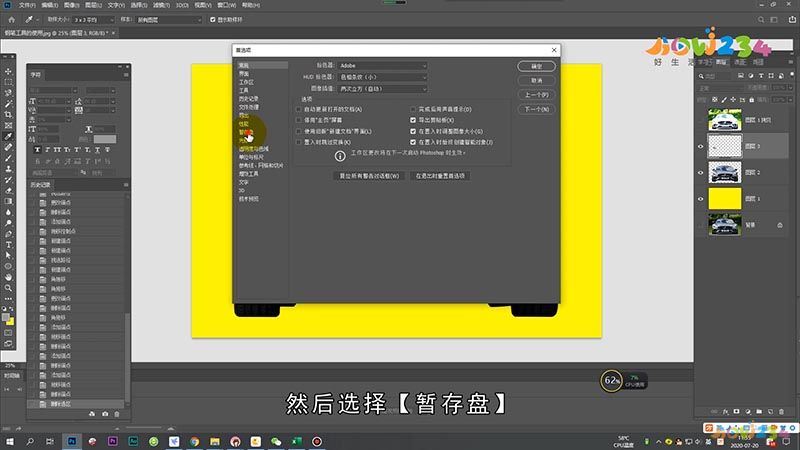Open the 文字 menu
Viewport: 800px width, 450px height.
tap(116, 5)
